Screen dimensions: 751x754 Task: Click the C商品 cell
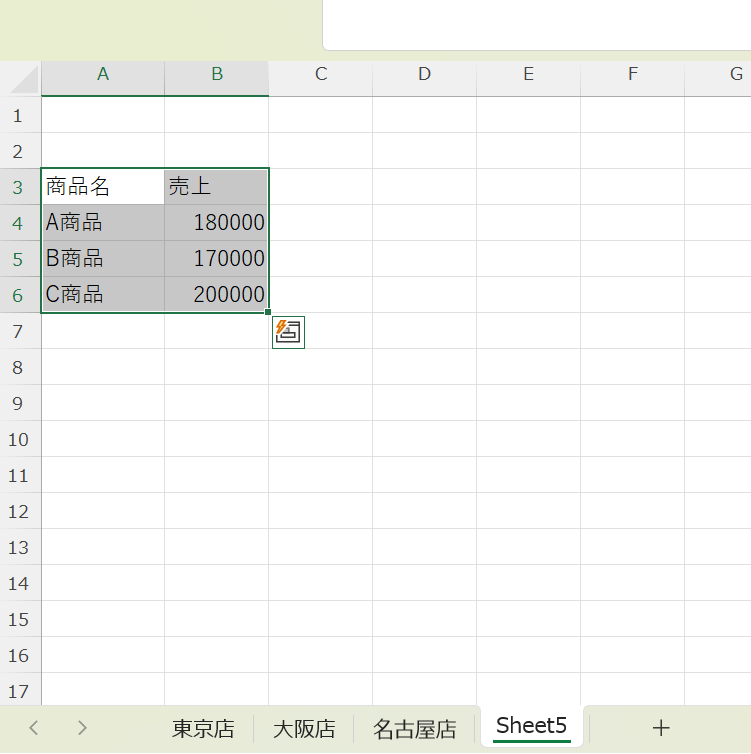click(103, 295)
